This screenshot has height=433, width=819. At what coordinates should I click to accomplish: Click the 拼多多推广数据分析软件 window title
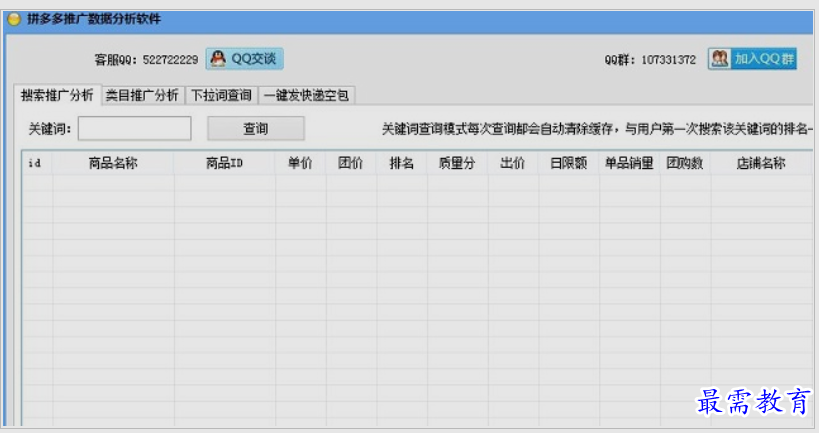pos(94,19)
